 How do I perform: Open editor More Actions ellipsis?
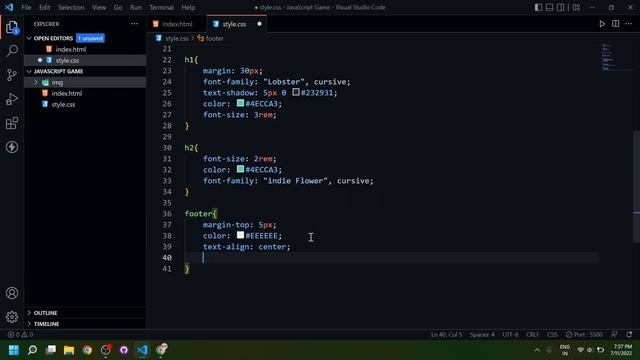[629, 24]
